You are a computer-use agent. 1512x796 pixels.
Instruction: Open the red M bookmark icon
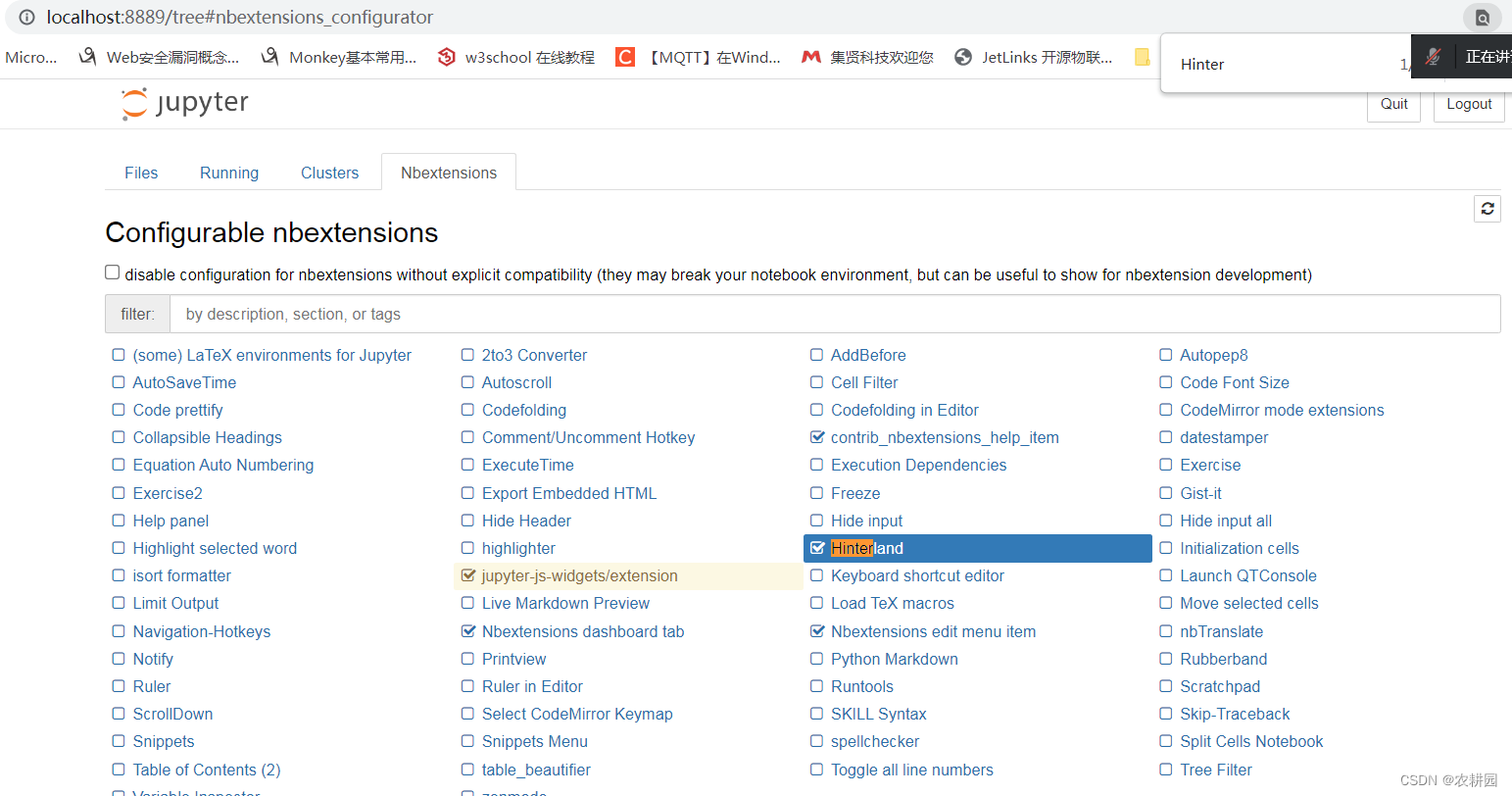tap(810, 57)
